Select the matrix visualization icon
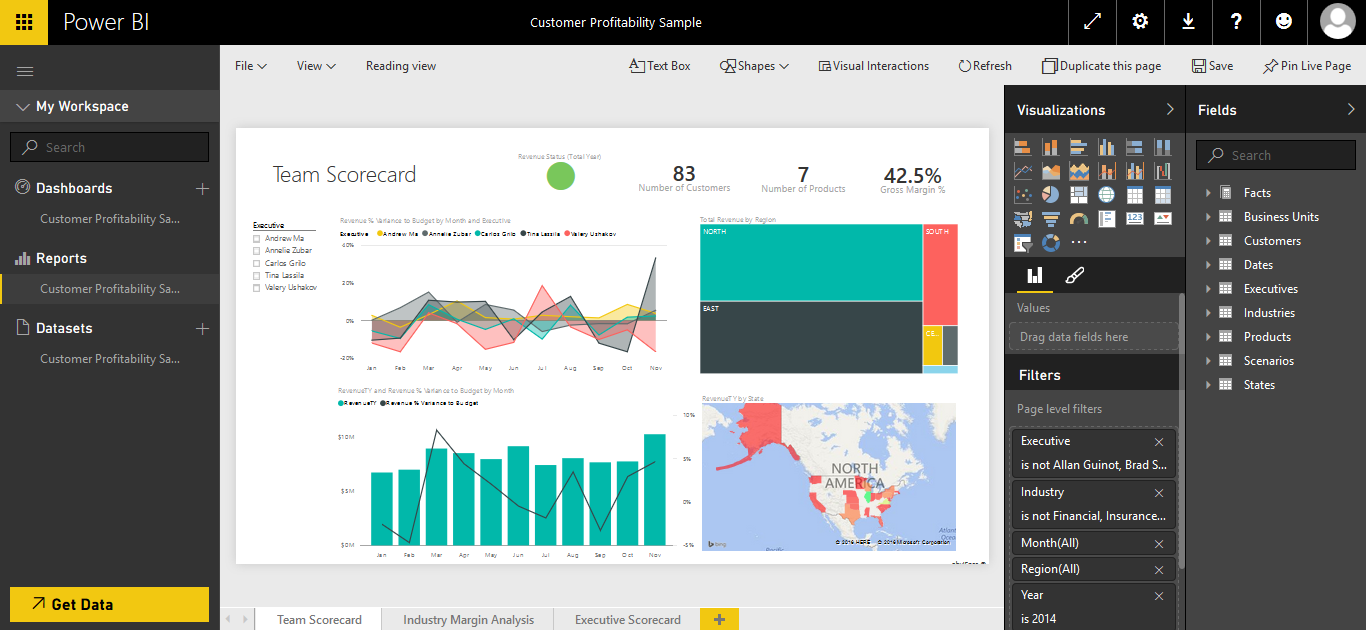Screen dimensions: 1366x630 click(1162, 195)
